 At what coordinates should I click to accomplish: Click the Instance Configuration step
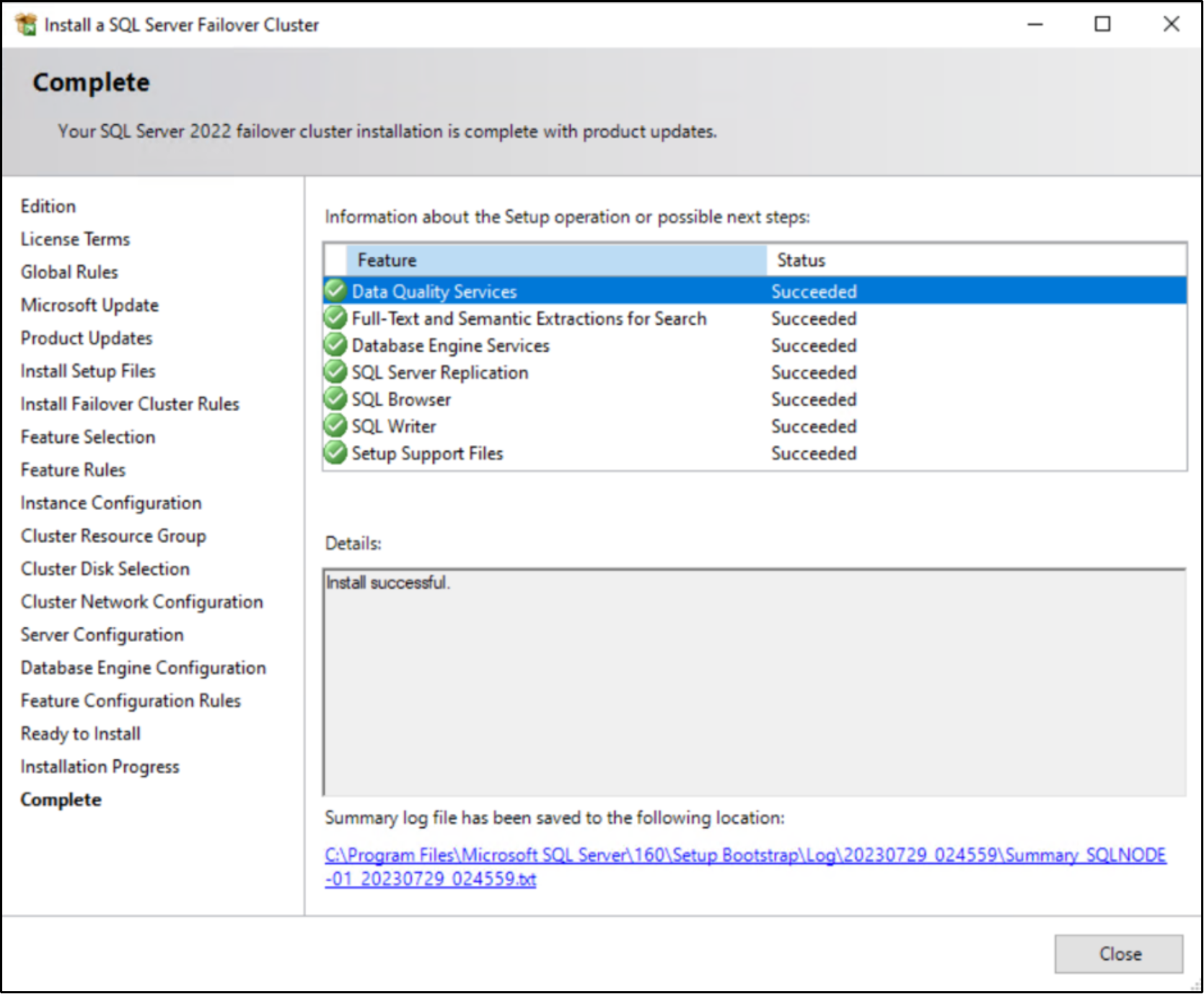tap(111, 503)
